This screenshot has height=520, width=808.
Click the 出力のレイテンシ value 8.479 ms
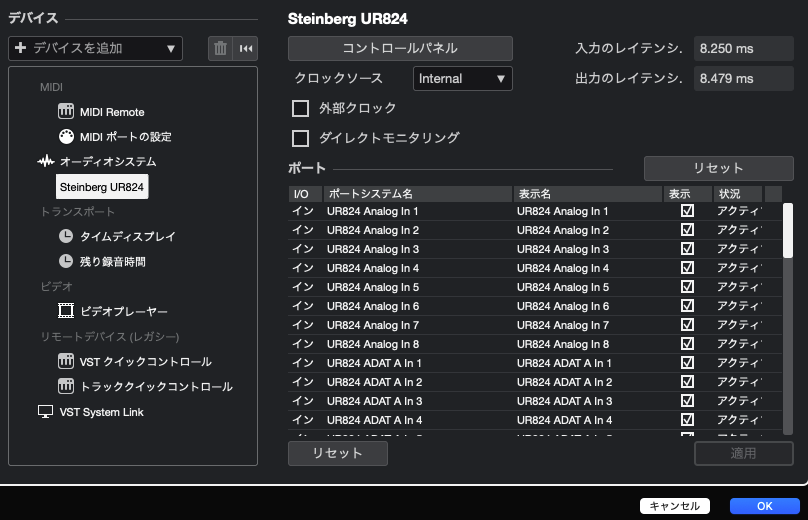tap(744, 79)
